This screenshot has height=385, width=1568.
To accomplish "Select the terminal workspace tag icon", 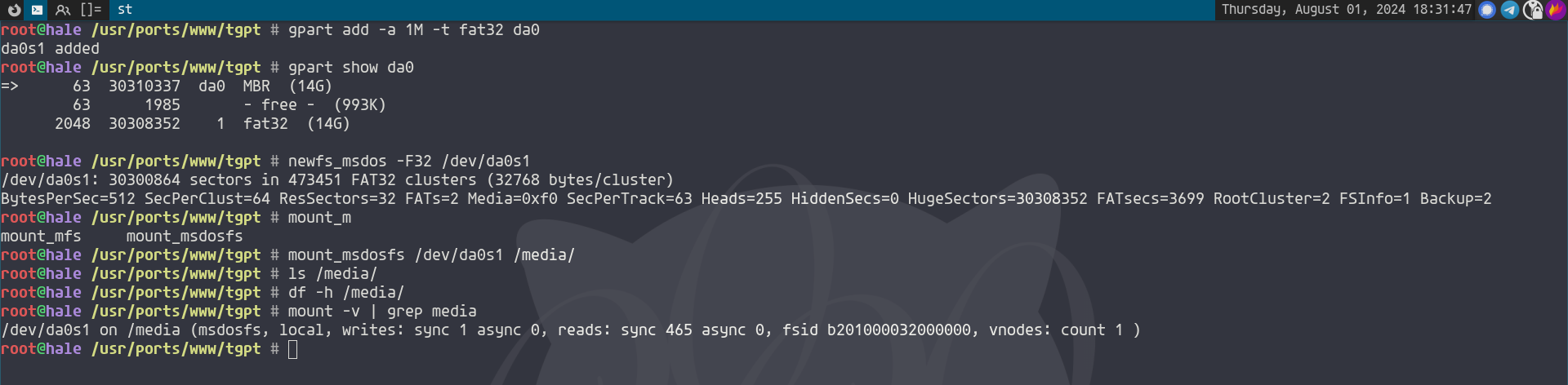I will point(38,10).
